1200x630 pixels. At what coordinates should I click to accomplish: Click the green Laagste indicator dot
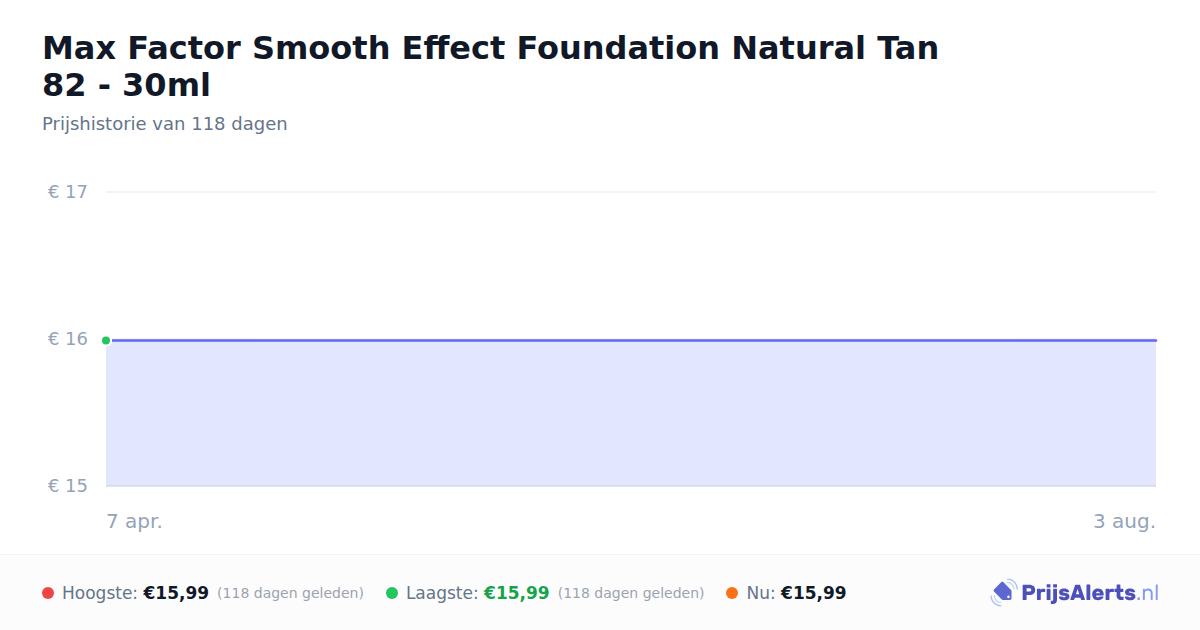click(x=392, y=593)
